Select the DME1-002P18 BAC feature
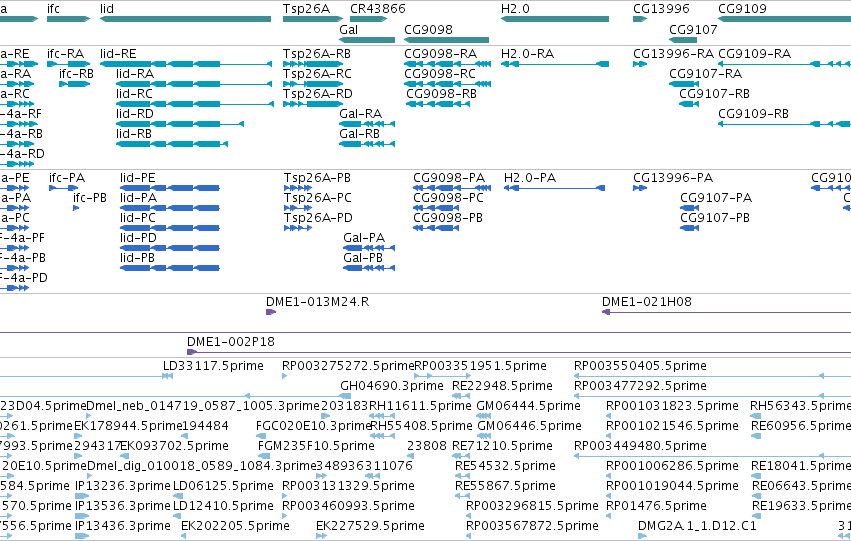The height and width of the screenshot is (541, 851). click(519, 352)
